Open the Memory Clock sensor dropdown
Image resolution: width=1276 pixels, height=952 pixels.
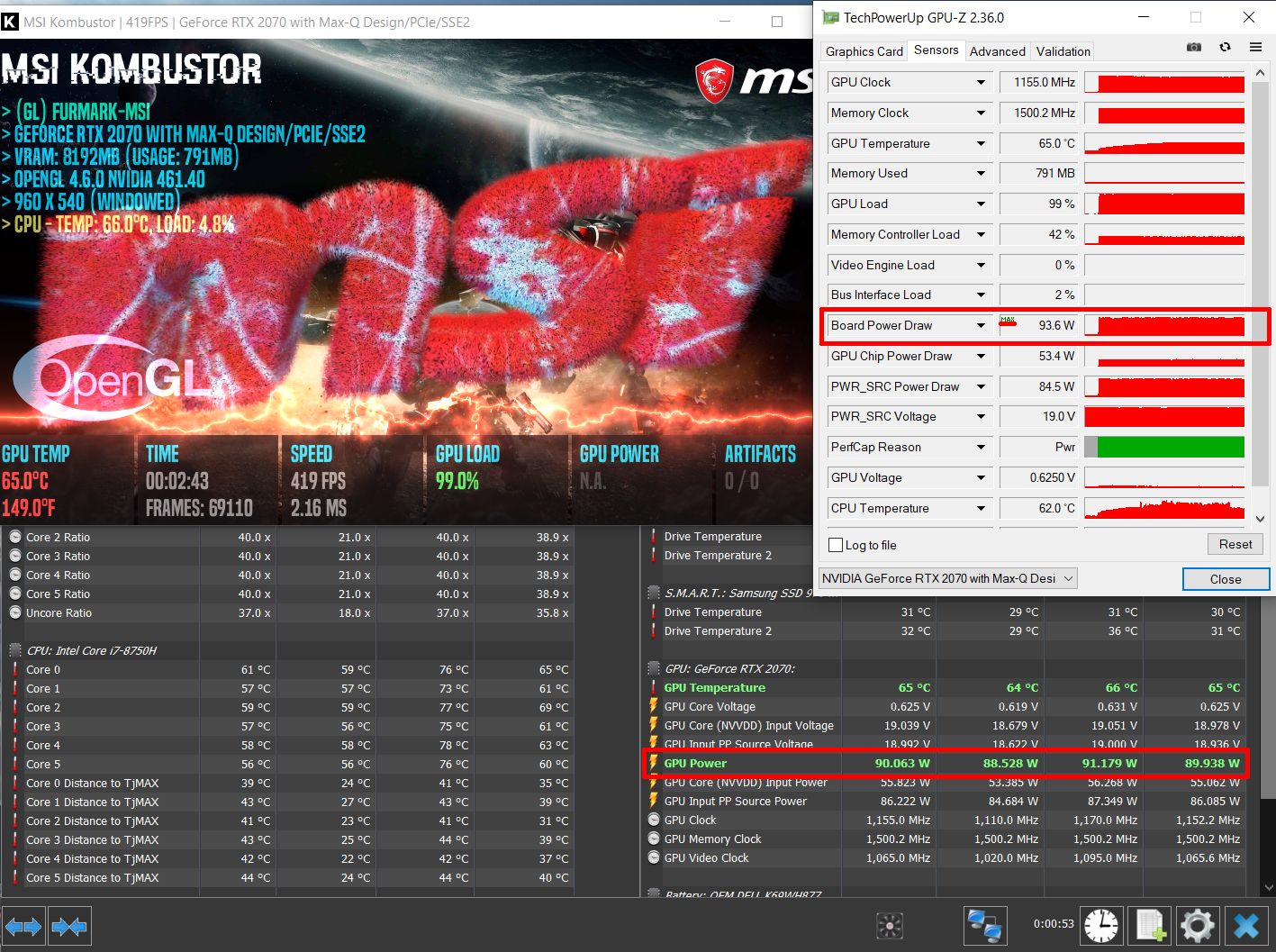tap(981, 113)
